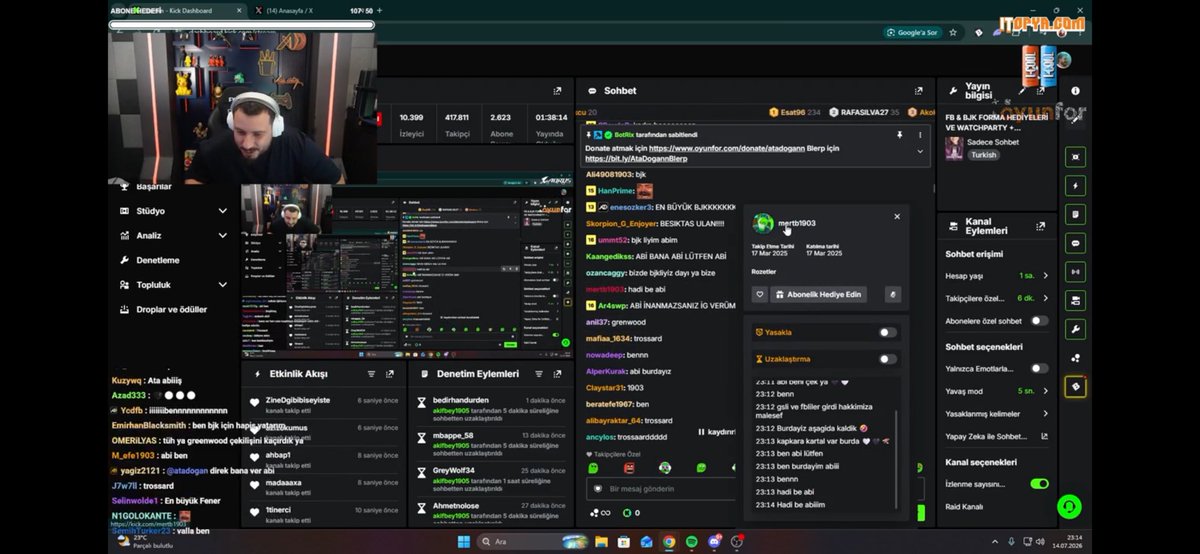
Task: Click the user card chat history scrollbar
Action: click(x=896, y=458)
